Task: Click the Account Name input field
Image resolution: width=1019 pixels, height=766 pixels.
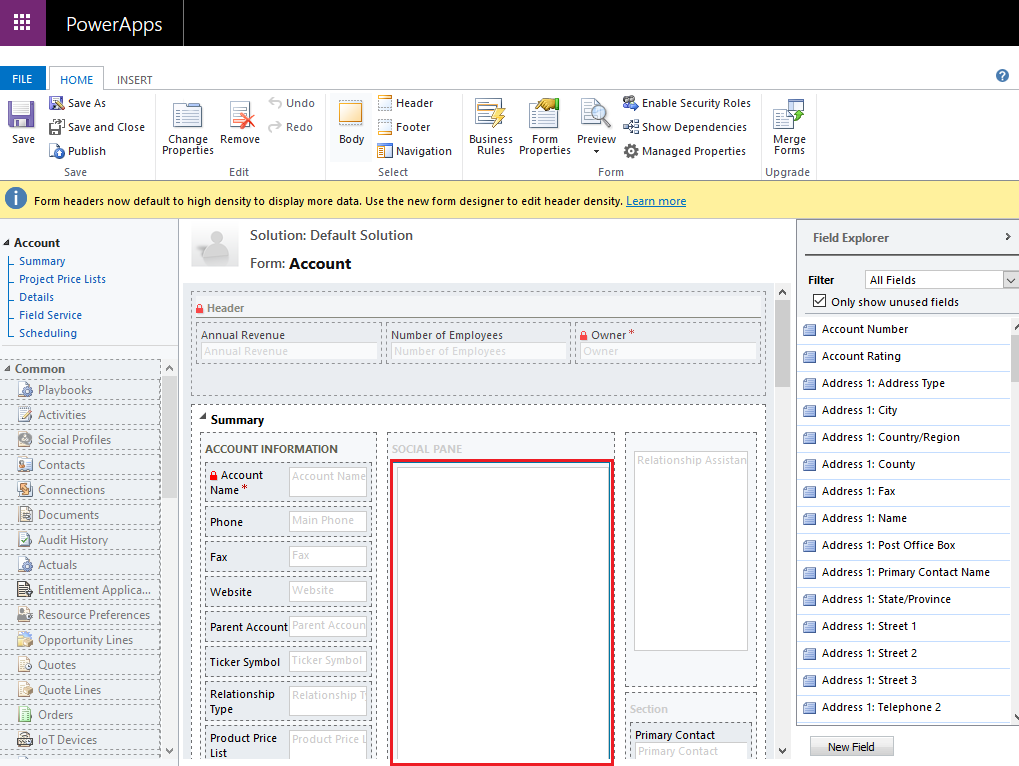Action: [x=328, y=481]
